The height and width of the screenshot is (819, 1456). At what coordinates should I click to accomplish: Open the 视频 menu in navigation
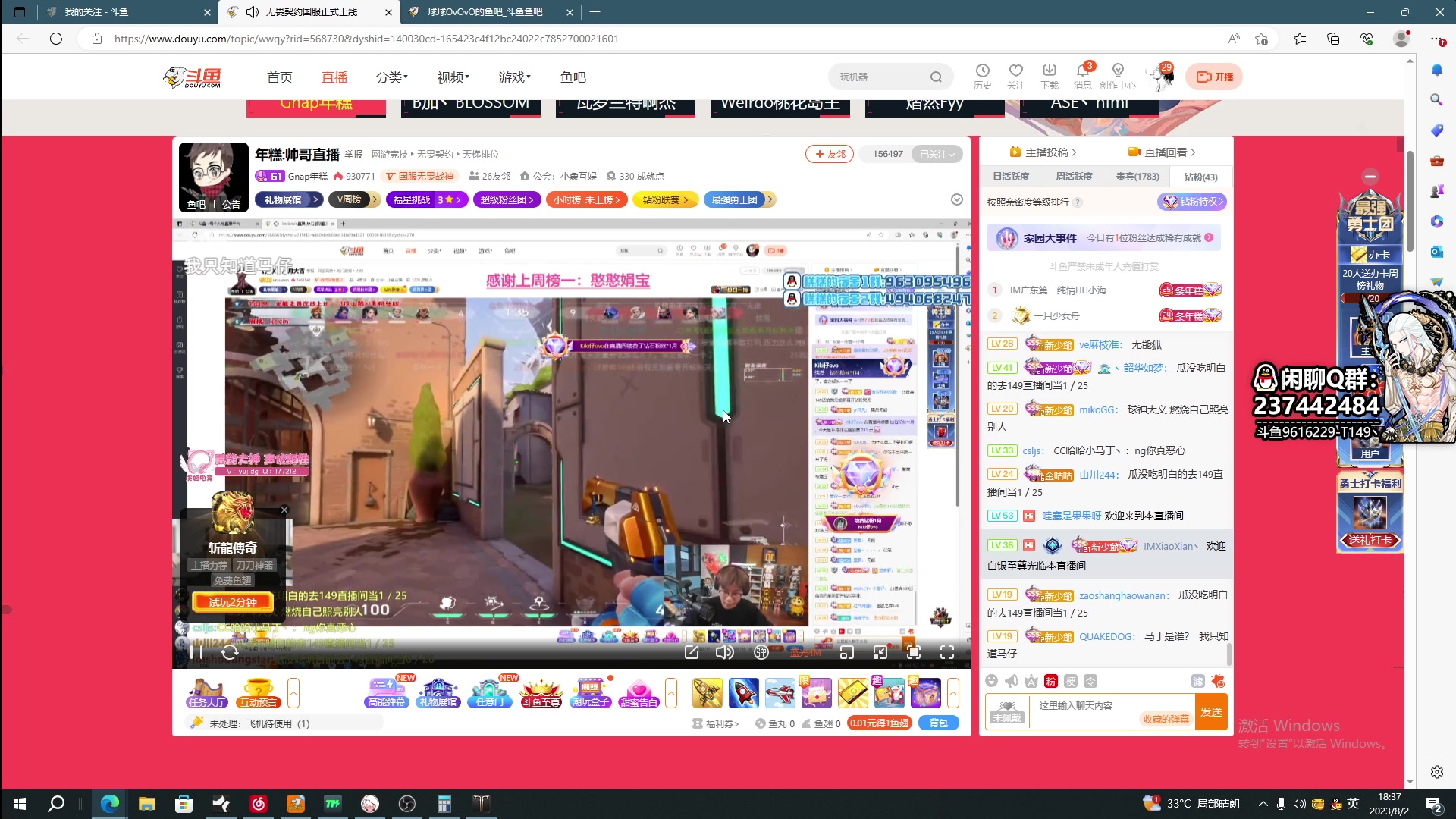[453, 77]
